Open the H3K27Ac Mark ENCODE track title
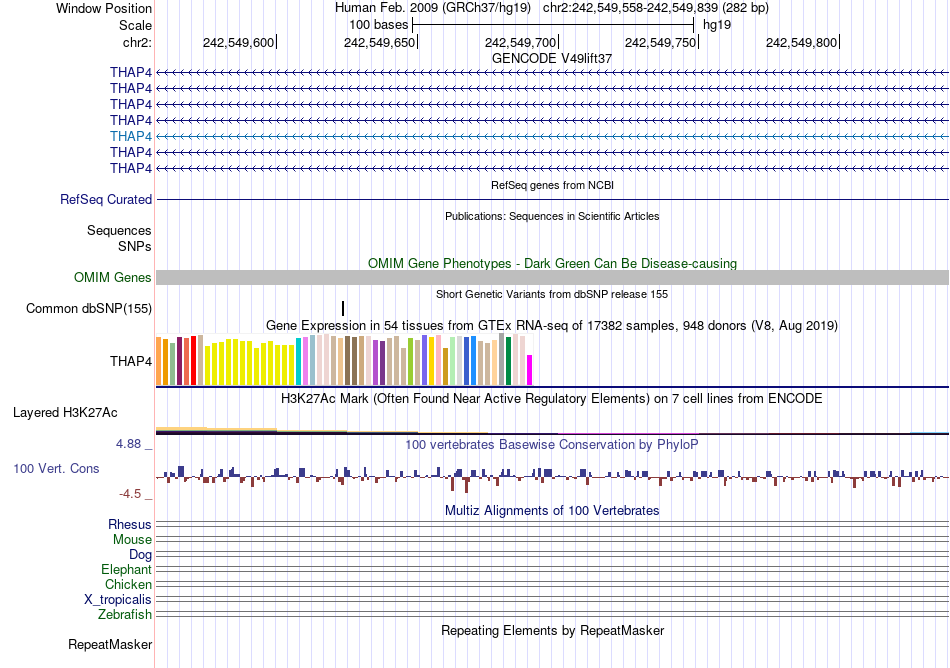 [x=552, y=398]
